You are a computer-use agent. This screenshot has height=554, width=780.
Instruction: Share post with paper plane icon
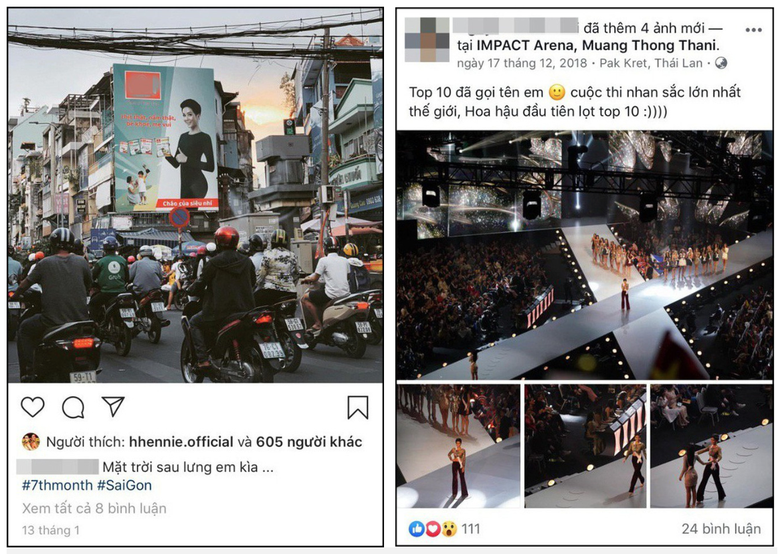pos(113,406)
